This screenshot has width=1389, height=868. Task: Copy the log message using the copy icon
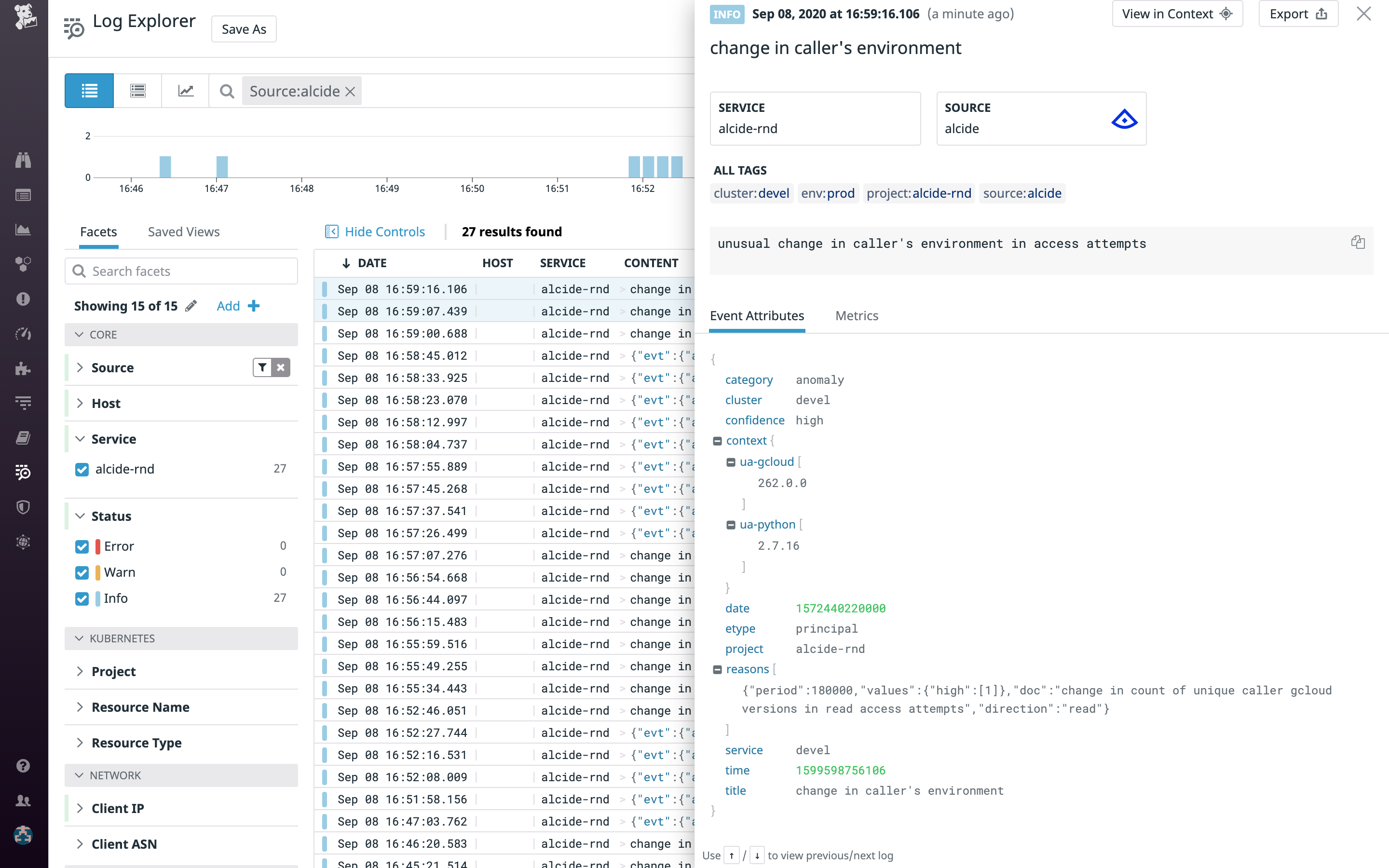1358,242
